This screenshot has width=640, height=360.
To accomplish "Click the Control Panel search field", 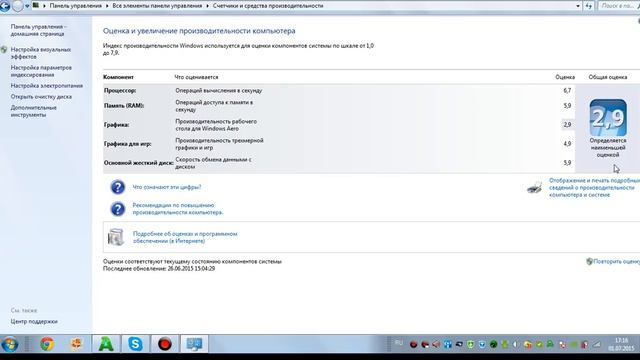I will (x=618, y=6).
